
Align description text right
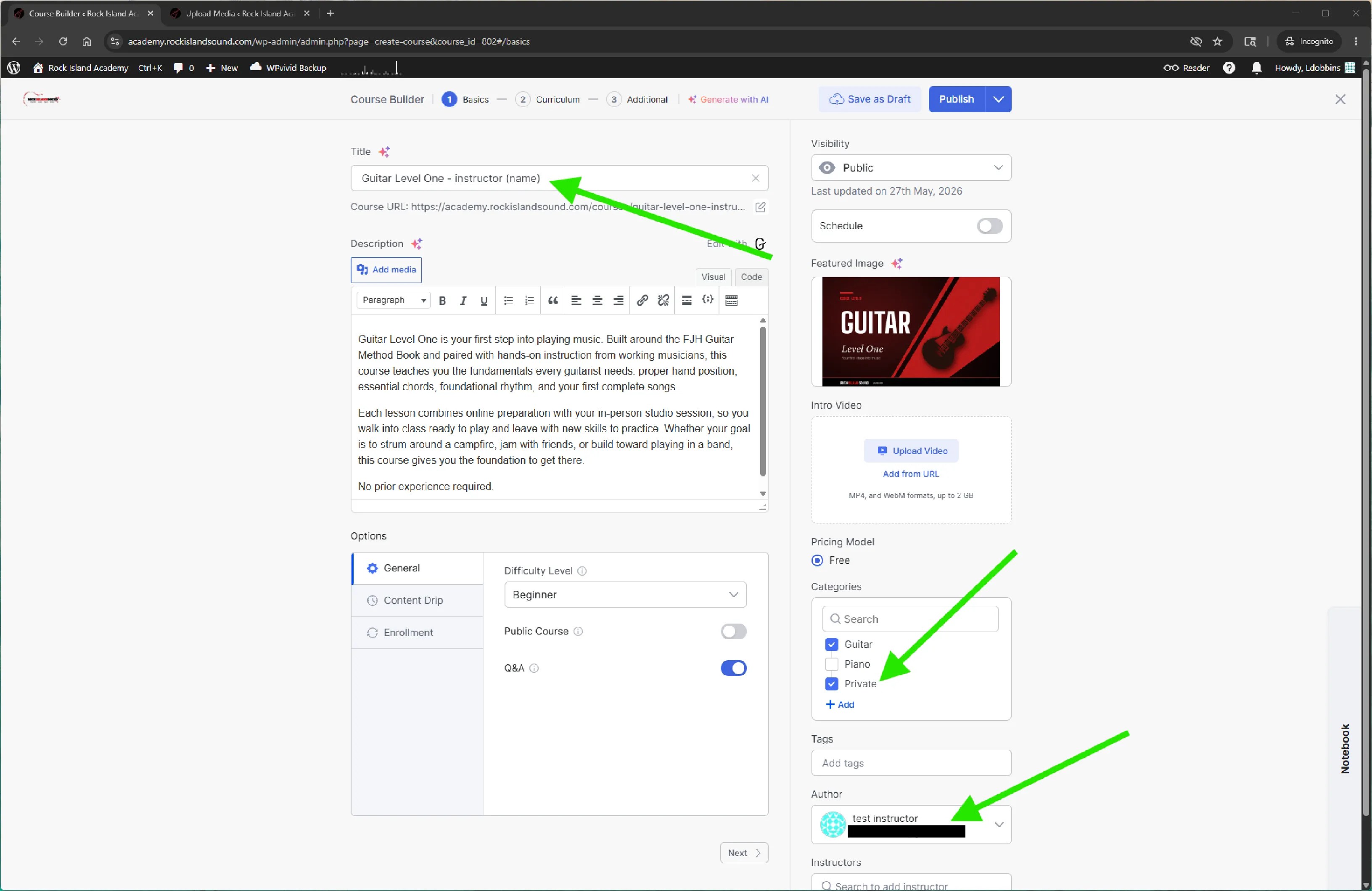coord(618,300)
